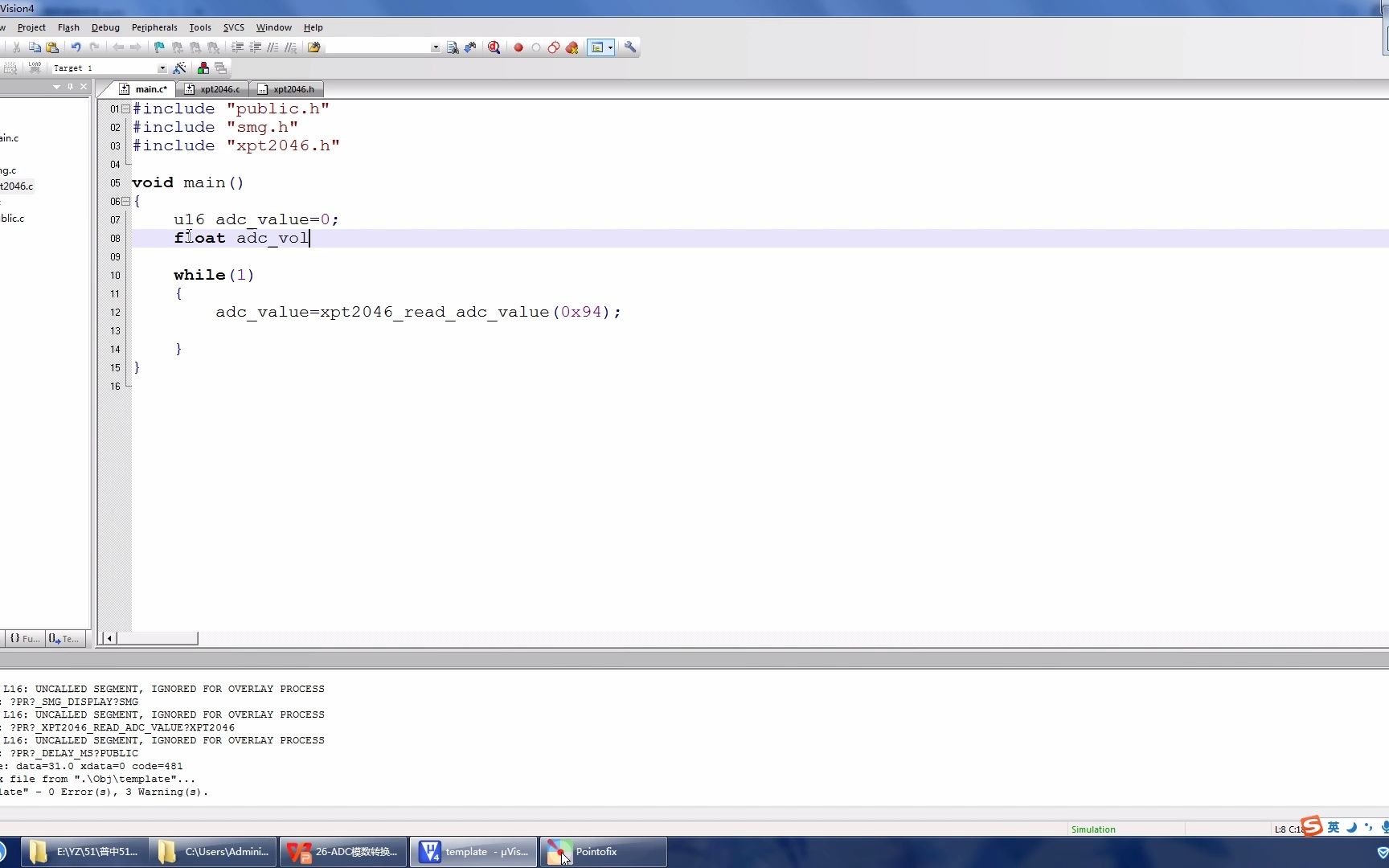Viewport: 1389px width, 868px height.
Task: Indent the selected text lines
Action: (237, 47)
